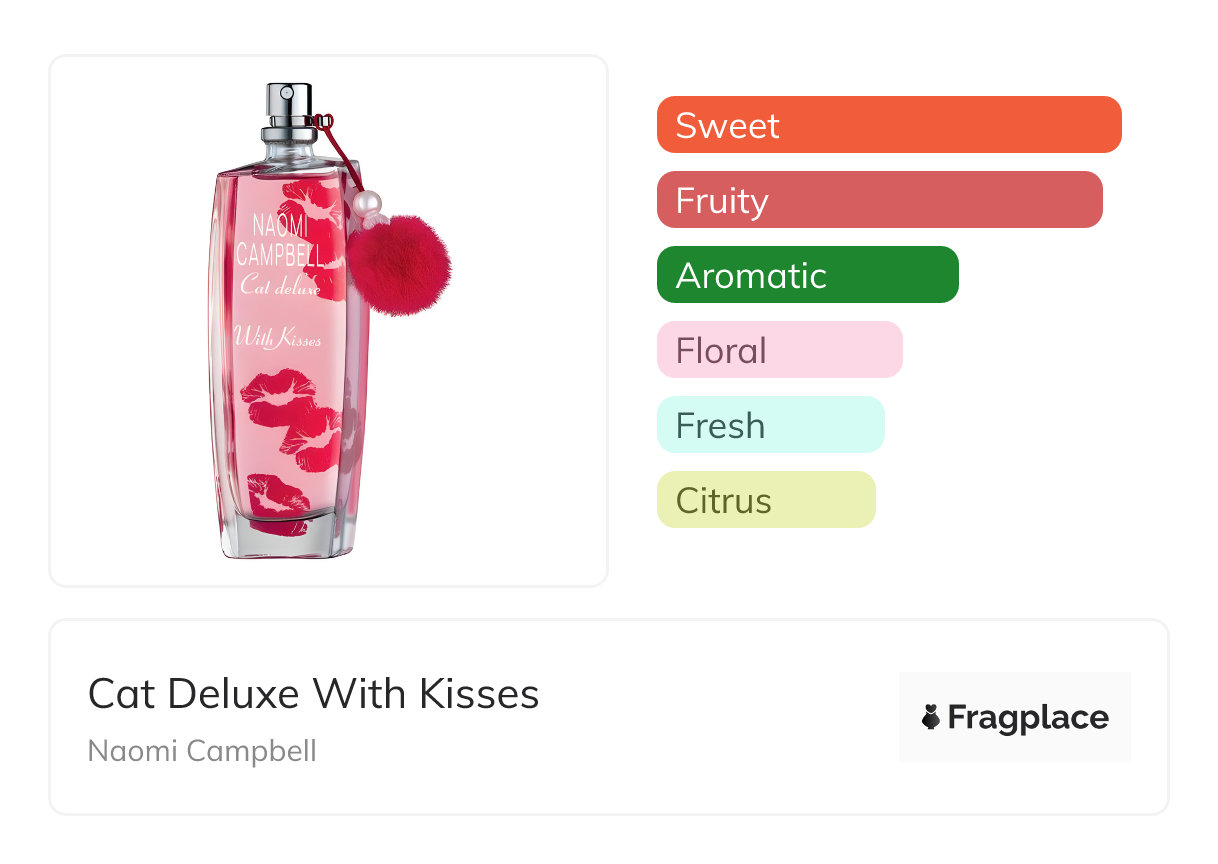Click the Fragplace wordmark text
Viewport: 1218px width, 864px height.
point(1028,717)
